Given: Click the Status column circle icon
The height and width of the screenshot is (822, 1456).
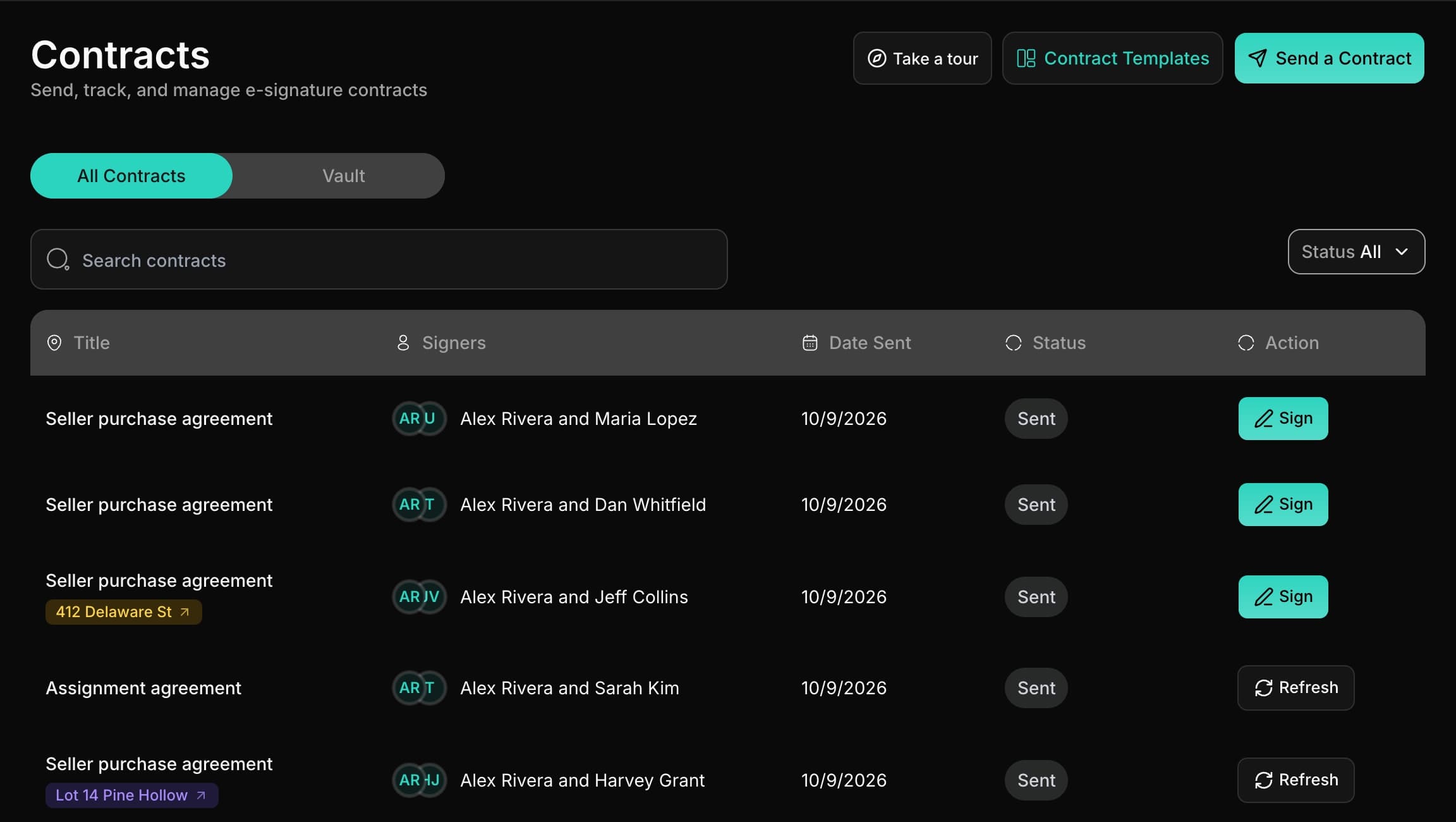Looking at the screenshot, I should tap(1014, 343).
